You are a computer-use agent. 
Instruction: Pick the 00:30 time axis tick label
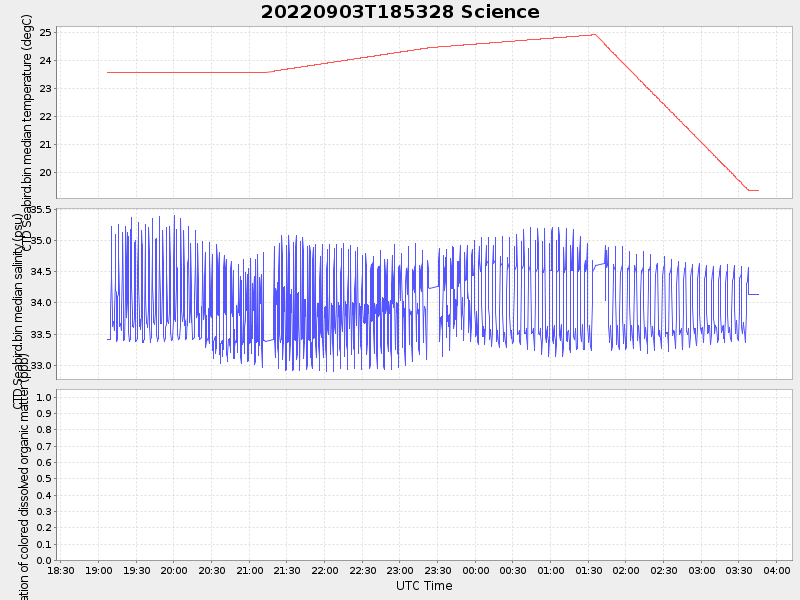[513, 570]
